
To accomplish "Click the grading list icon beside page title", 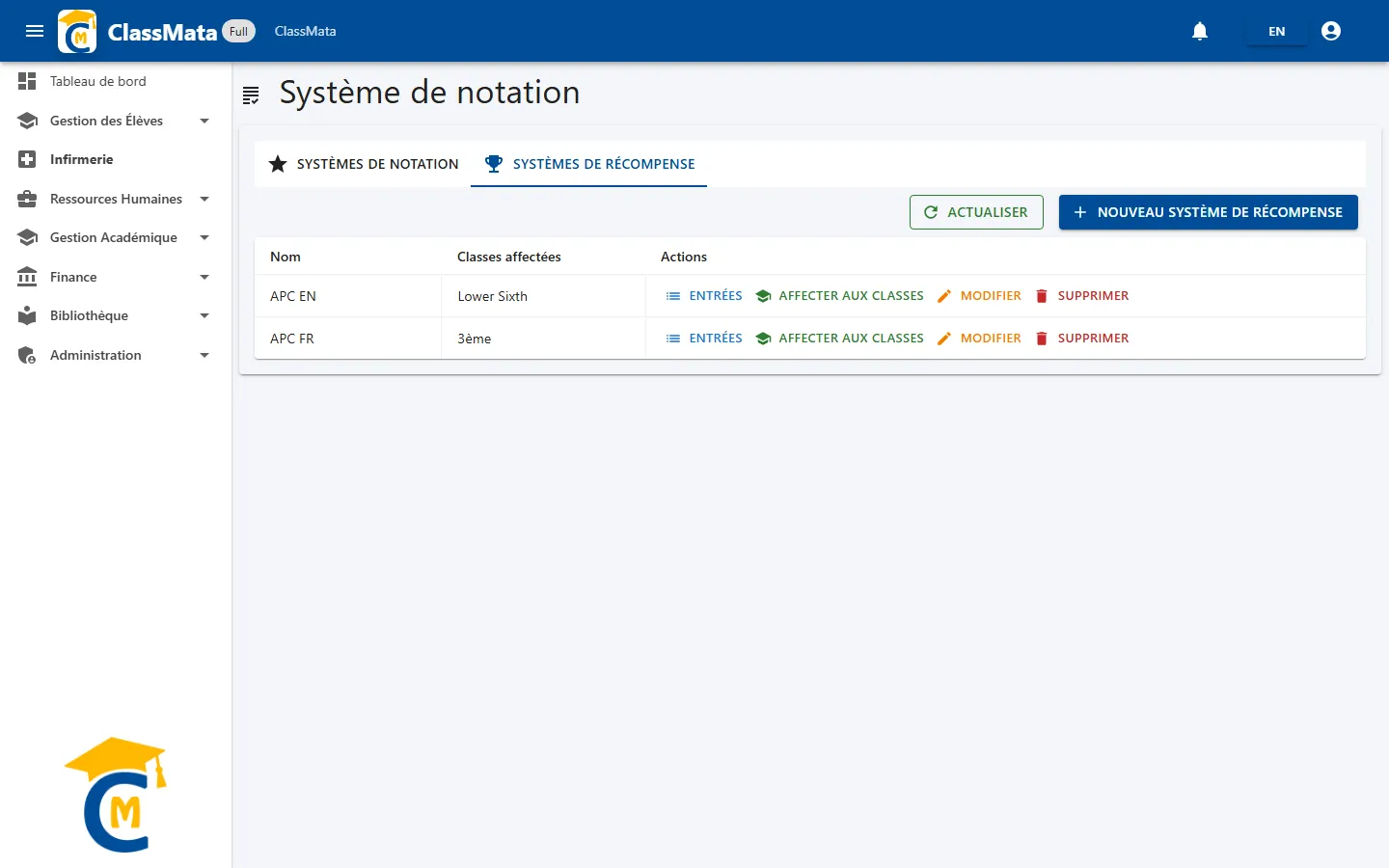I will tap(251, 95).
